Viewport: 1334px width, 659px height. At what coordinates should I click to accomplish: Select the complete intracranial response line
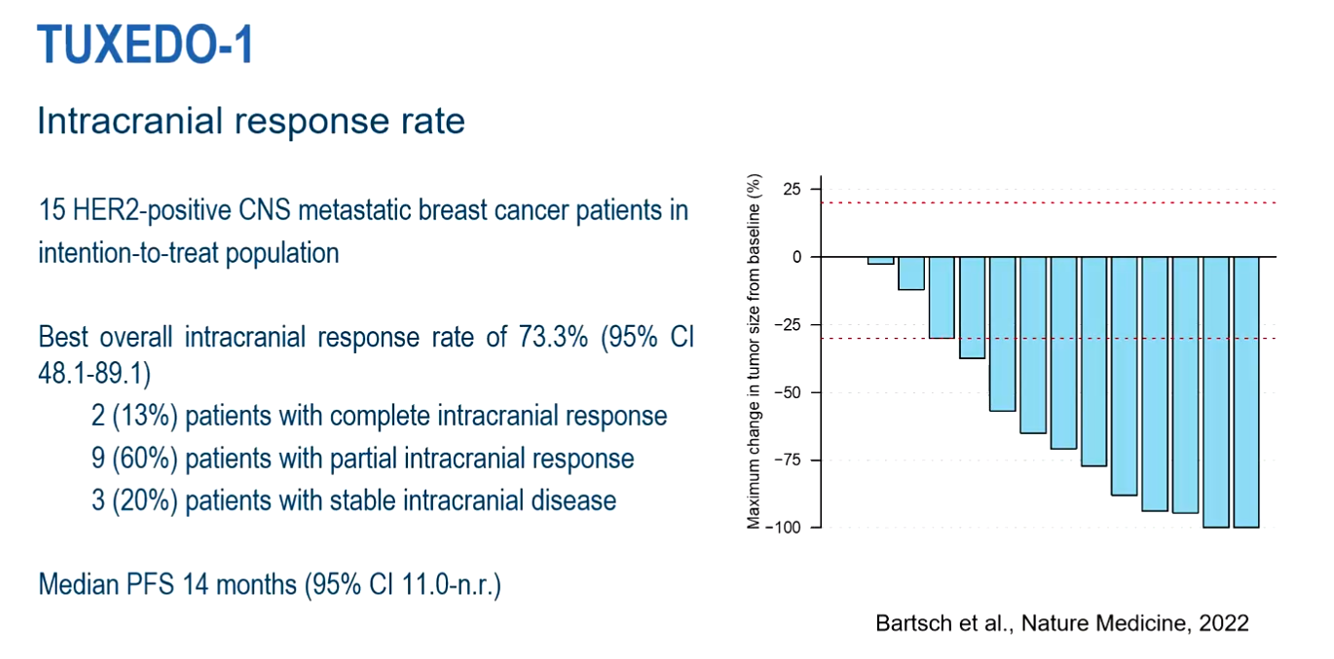378,415
